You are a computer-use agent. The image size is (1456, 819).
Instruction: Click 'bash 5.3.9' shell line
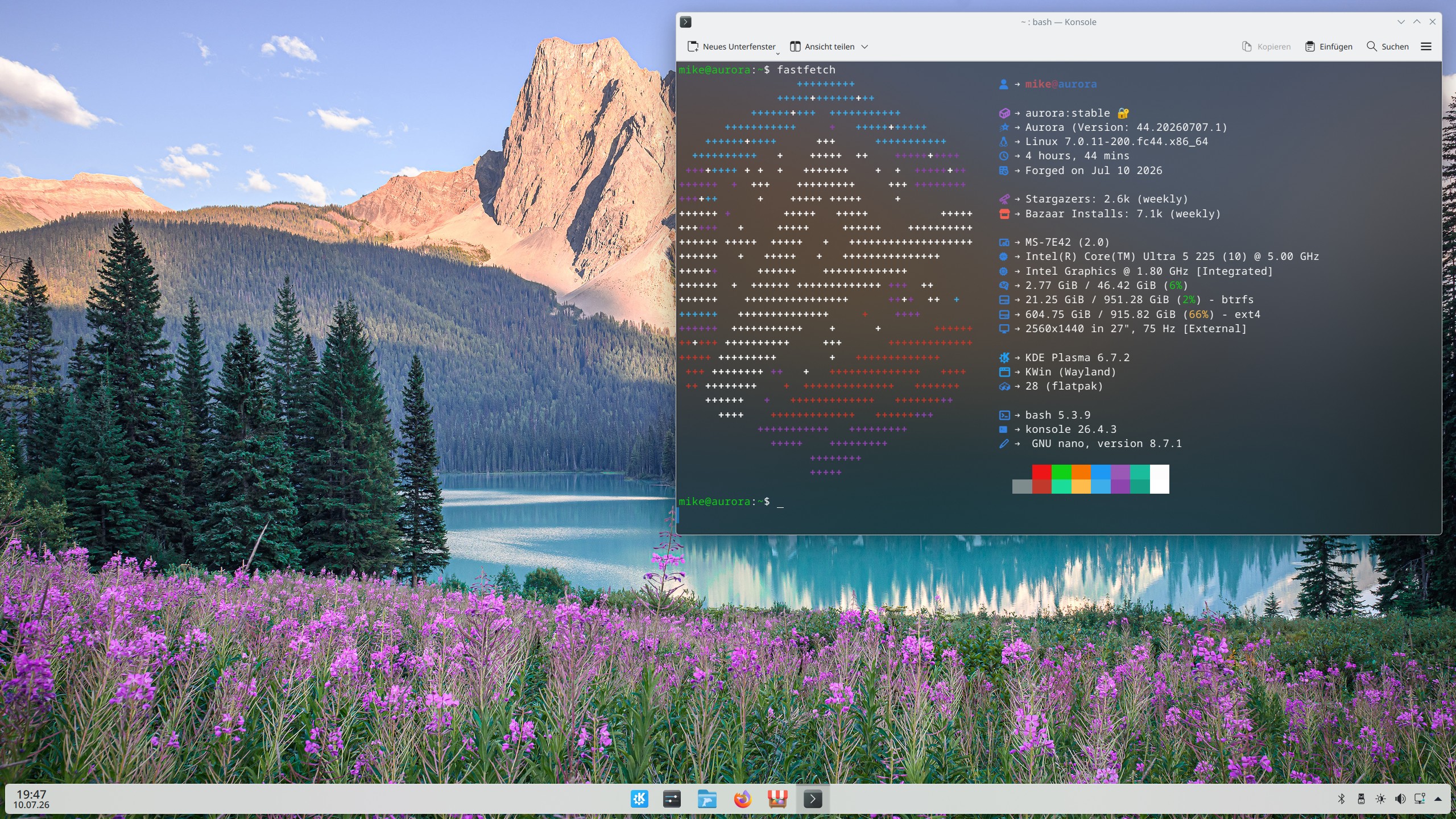pos(1057,415)
